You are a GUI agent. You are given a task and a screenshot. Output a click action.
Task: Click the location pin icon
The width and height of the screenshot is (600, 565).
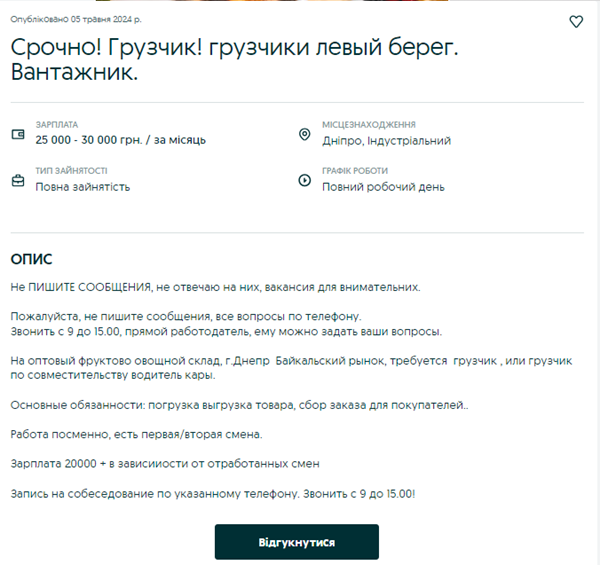tap(305, 135)
